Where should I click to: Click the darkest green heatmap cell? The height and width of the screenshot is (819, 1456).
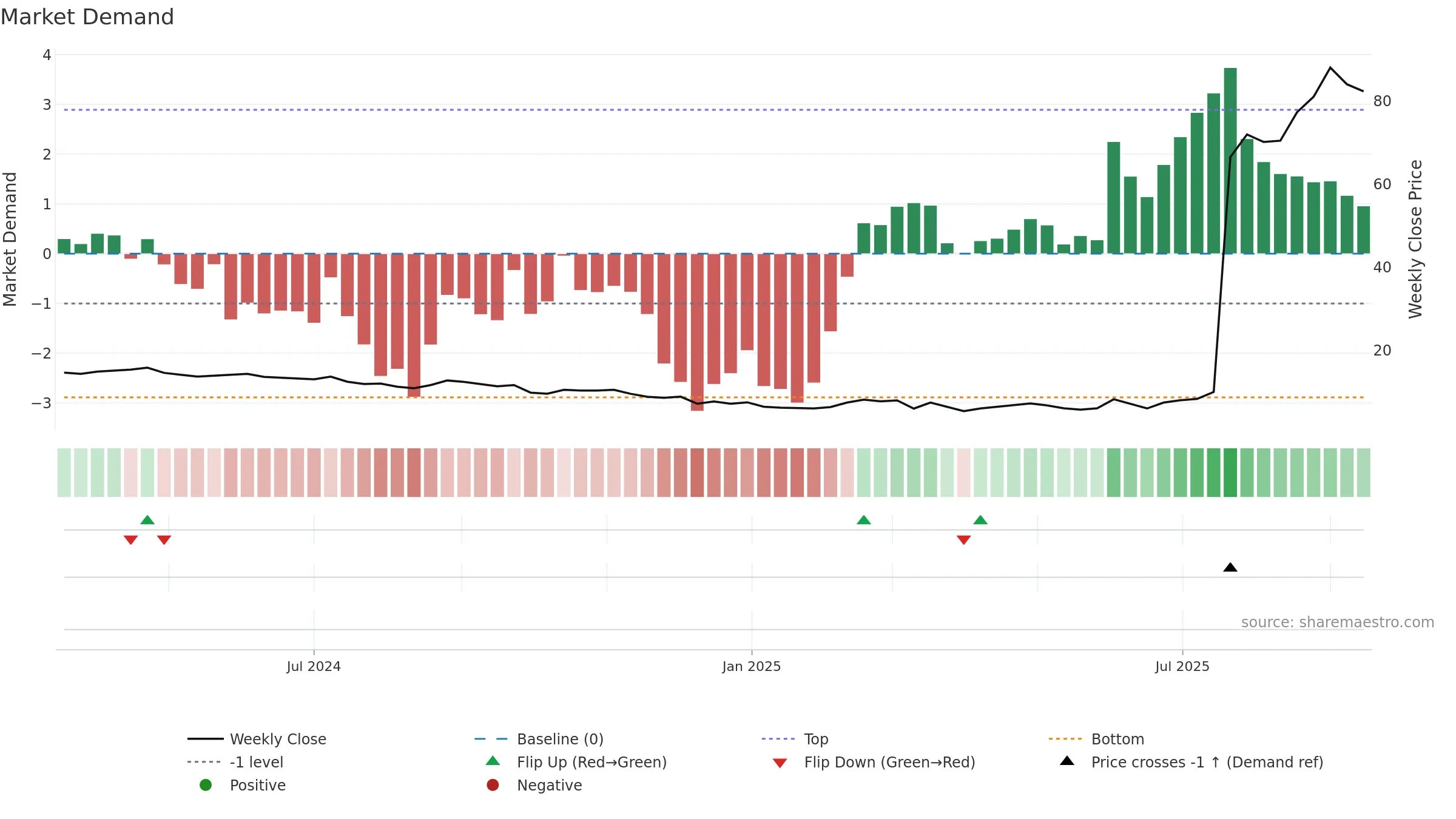[x=1230, y=473]
